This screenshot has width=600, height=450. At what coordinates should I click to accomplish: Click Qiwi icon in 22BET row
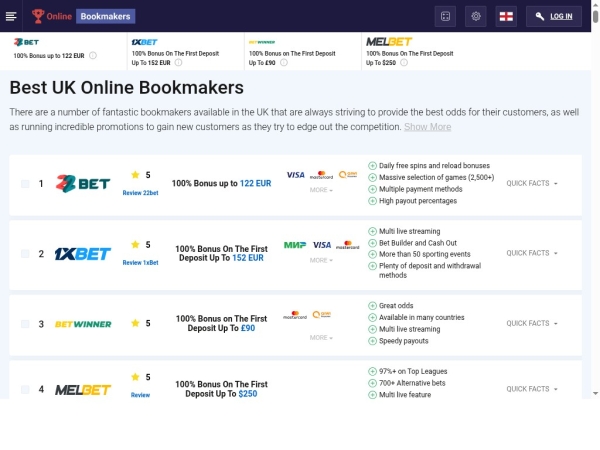[x=348, y=174]
